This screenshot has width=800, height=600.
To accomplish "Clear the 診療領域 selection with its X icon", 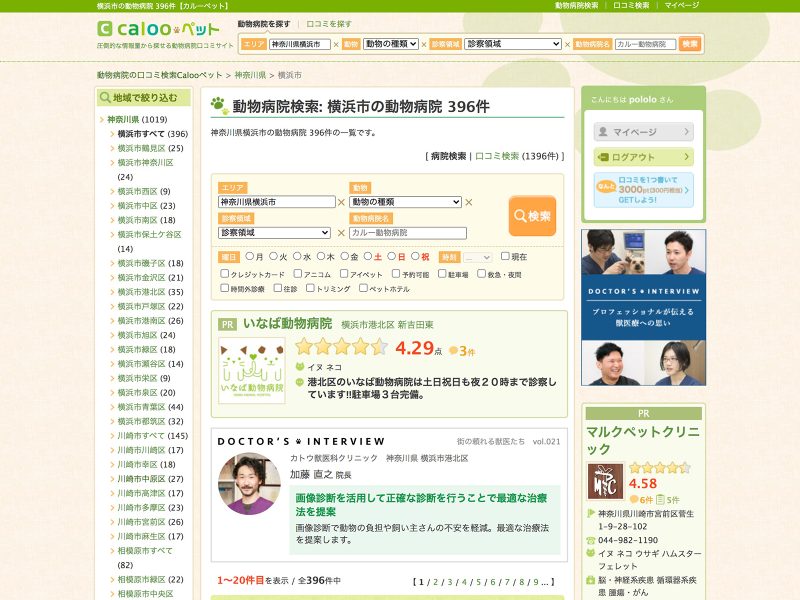I will (x=341, y=233).
